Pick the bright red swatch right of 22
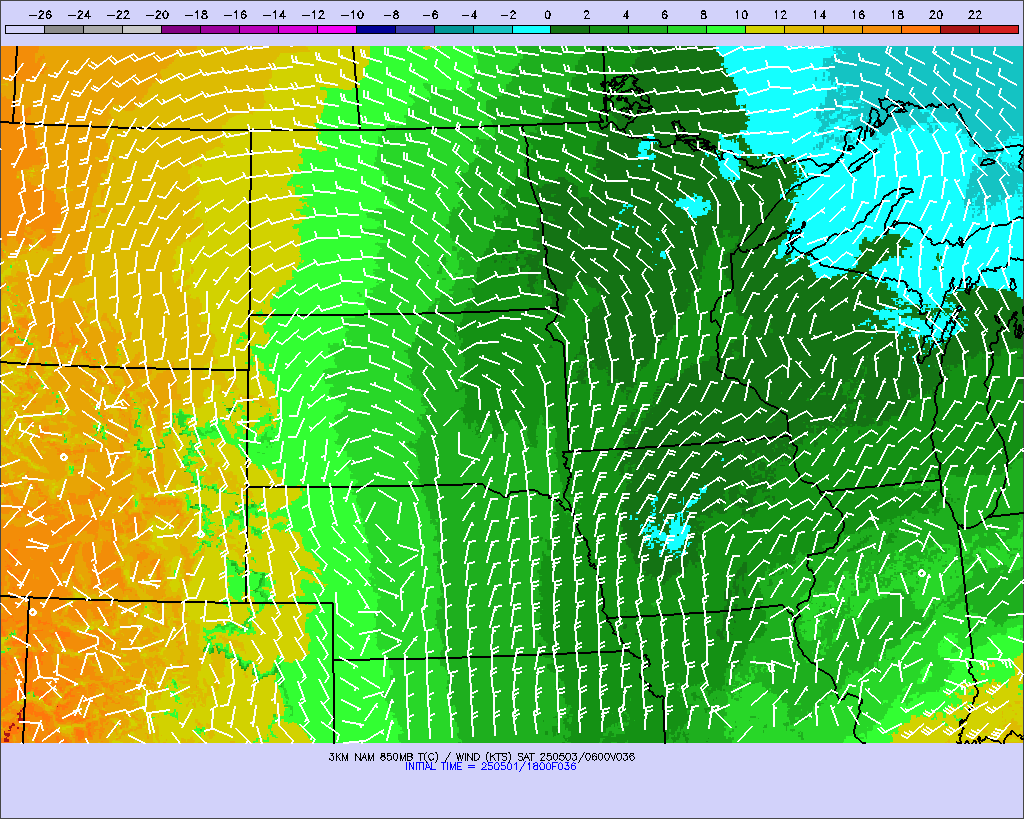This screenshot has width=1024, height=819. point(999,29)
